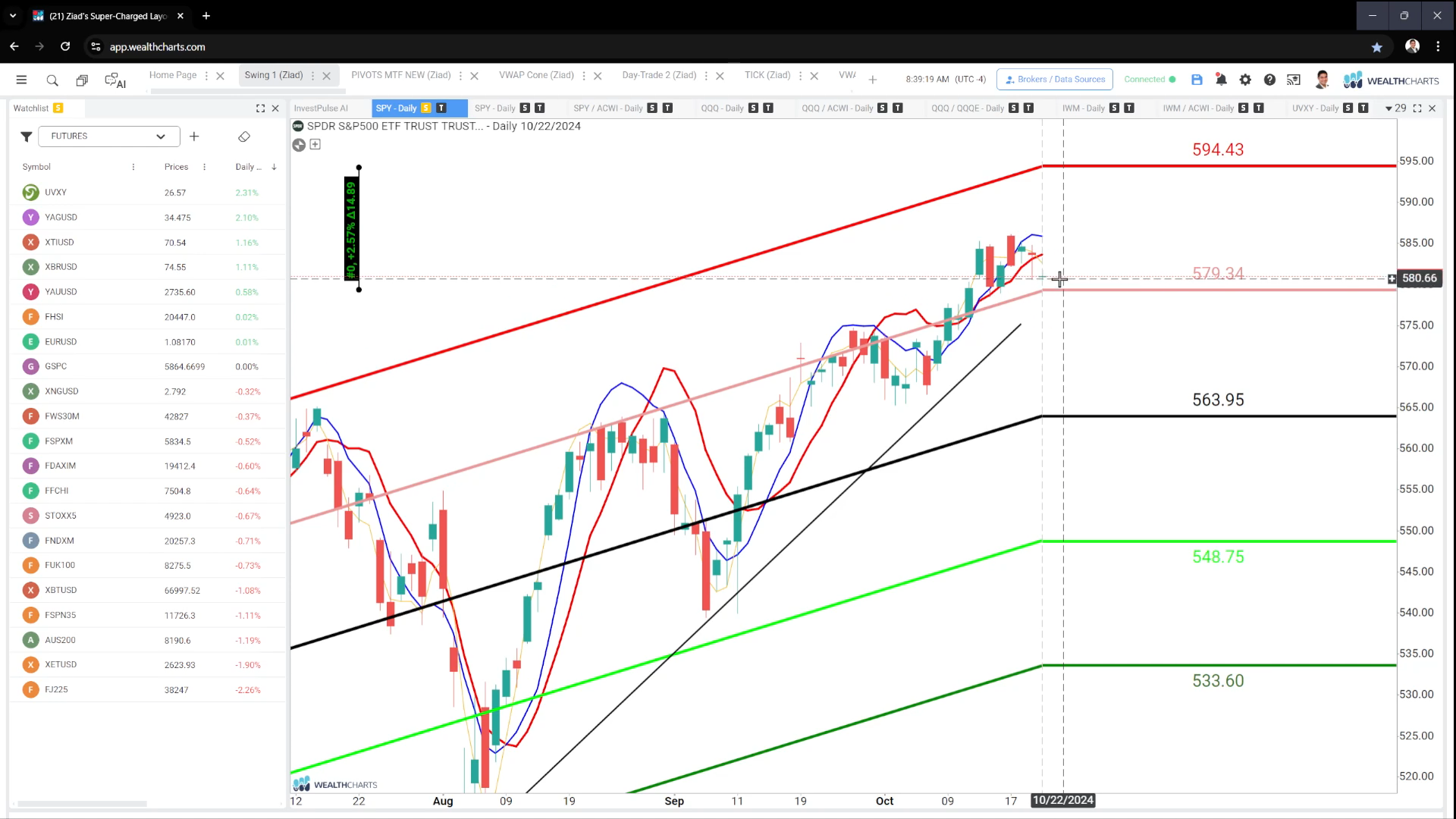Image resolution: width=1456 pixels, height=819 pixels.
Task: Toggle the S badge on active SPY - Daily tab
Action: [x=426, y=108]
